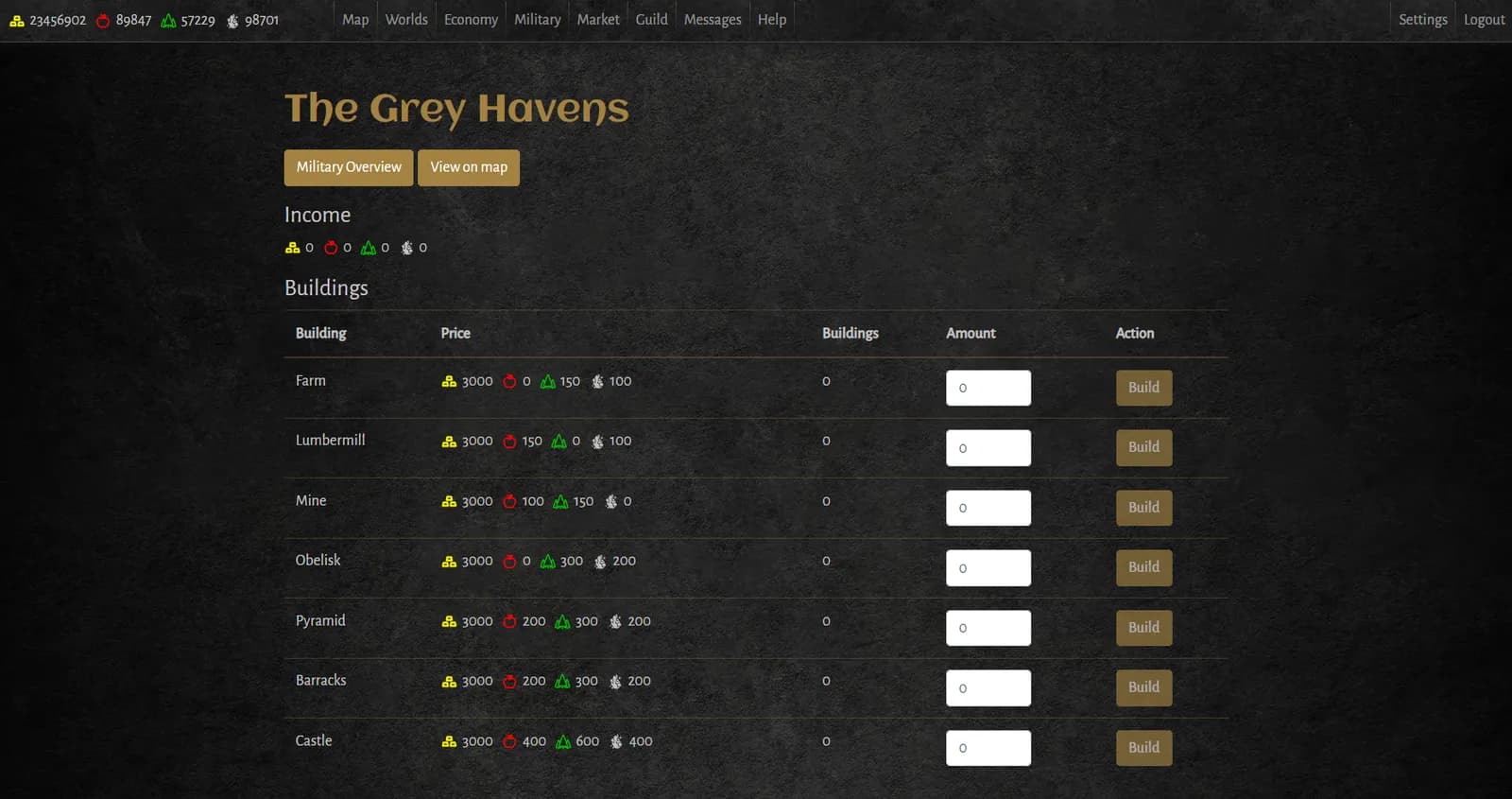Click the food icon under Income
This screenshot has width=1512, height=799.
(x=331, y=248)
